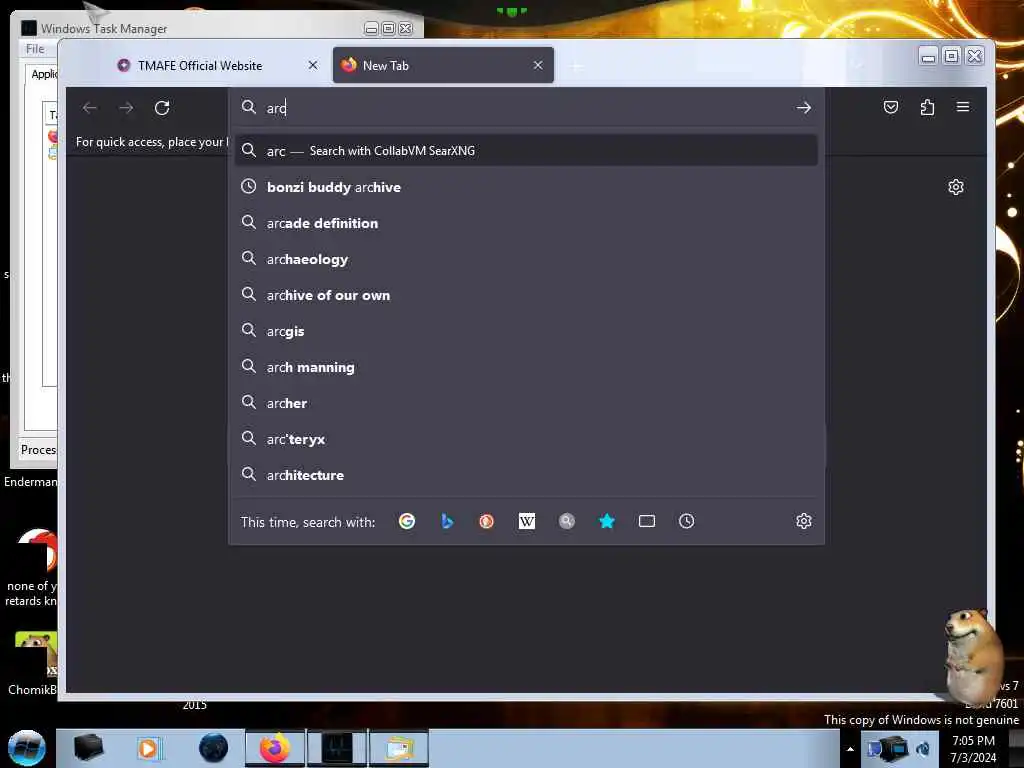Search this time with the gray magnifier engine
The width and height of the screenshot is (1024, 768).
point(567,521)
